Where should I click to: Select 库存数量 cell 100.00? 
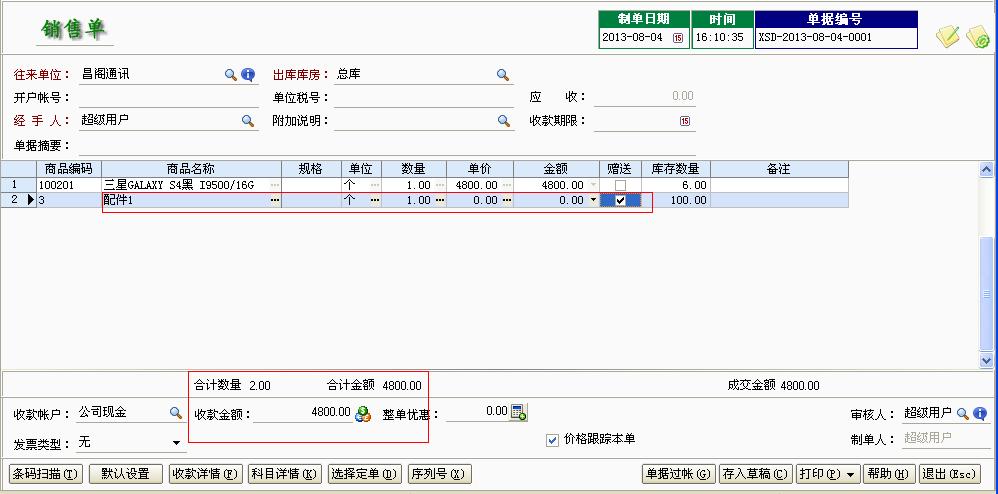[676, 200]
